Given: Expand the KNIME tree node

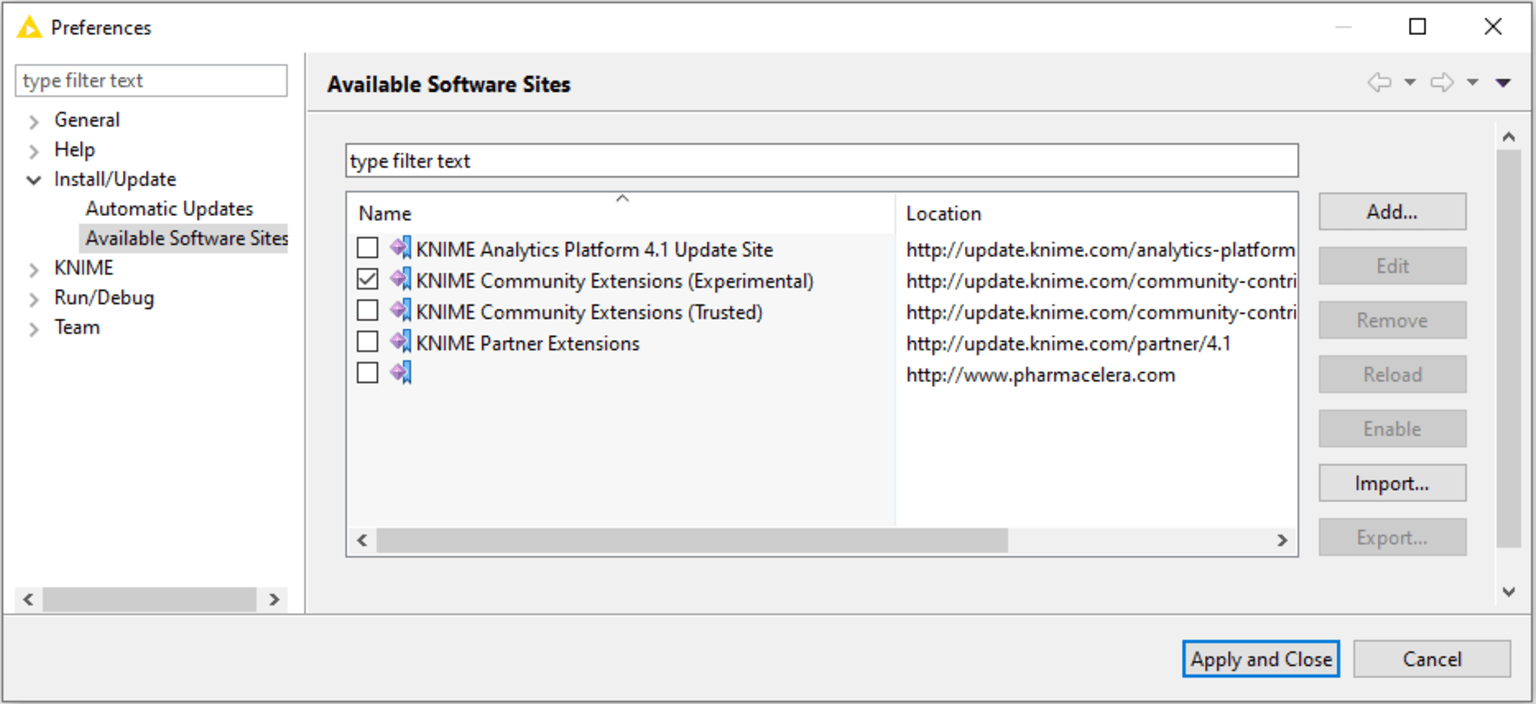Looking at the screenshot, I should [x=35, y=269].
